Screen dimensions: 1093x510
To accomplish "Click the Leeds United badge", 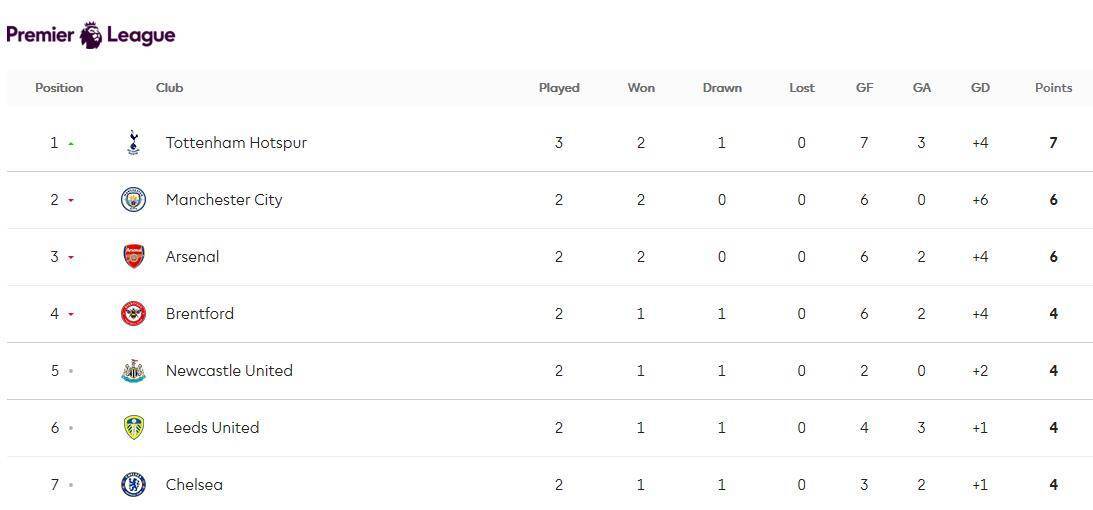I will [x=133, y=428].
